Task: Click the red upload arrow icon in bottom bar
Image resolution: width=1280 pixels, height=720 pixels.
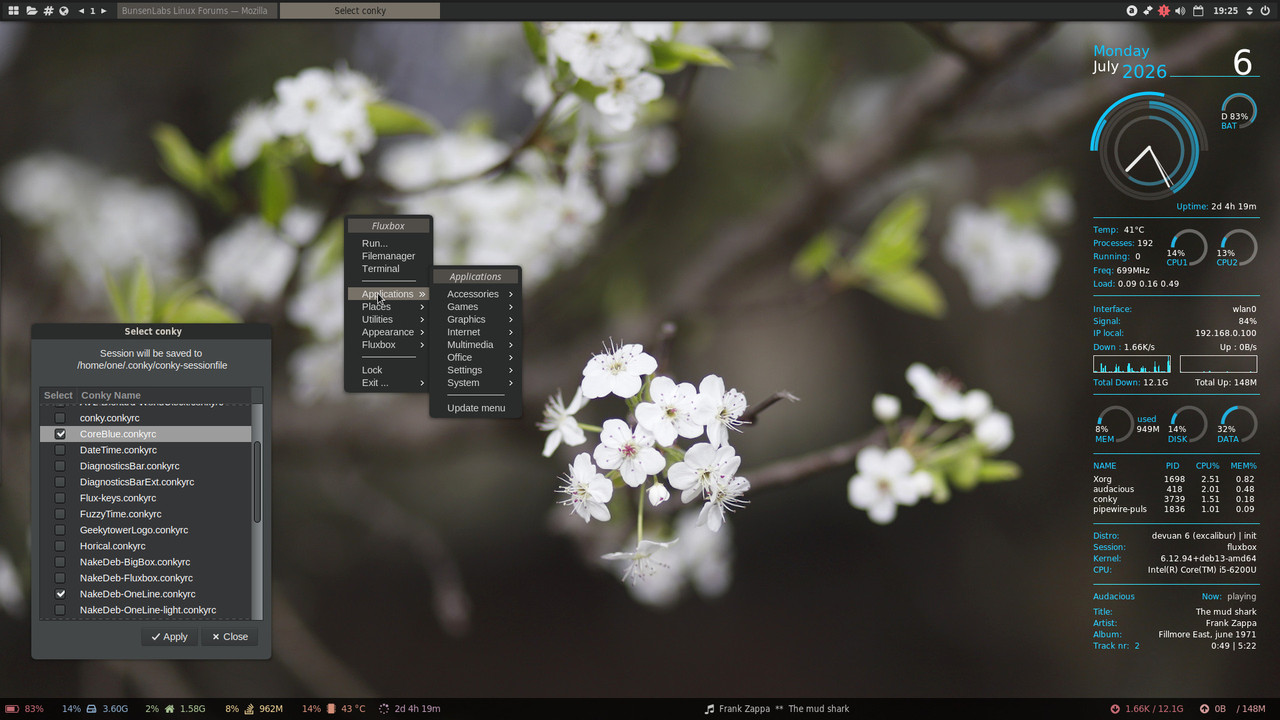Action: 1204,709
